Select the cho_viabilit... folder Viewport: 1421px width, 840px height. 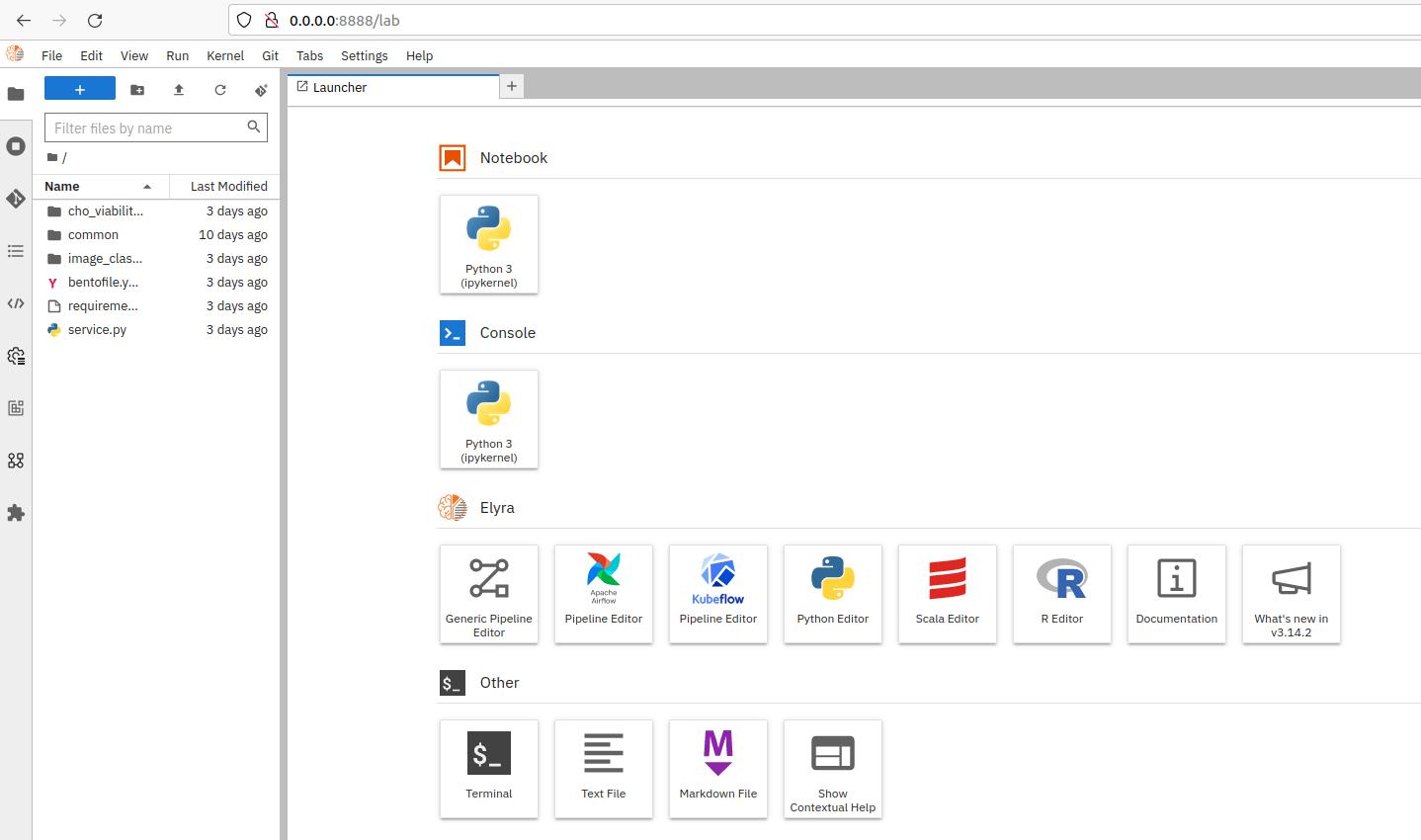tap(156, 210)
